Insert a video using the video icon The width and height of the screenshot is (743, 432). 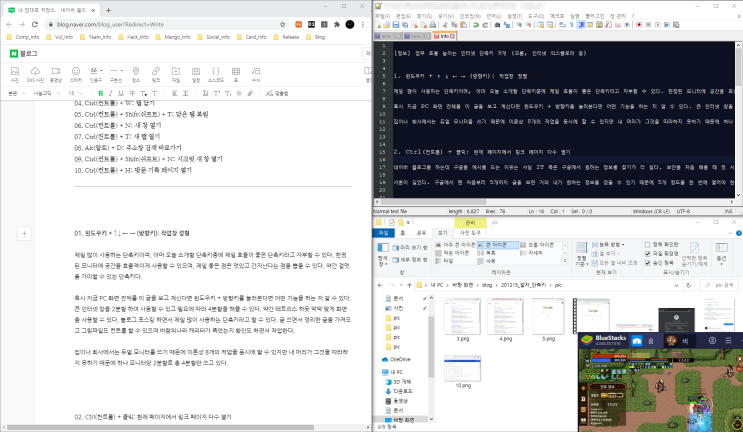coord(56,72)
